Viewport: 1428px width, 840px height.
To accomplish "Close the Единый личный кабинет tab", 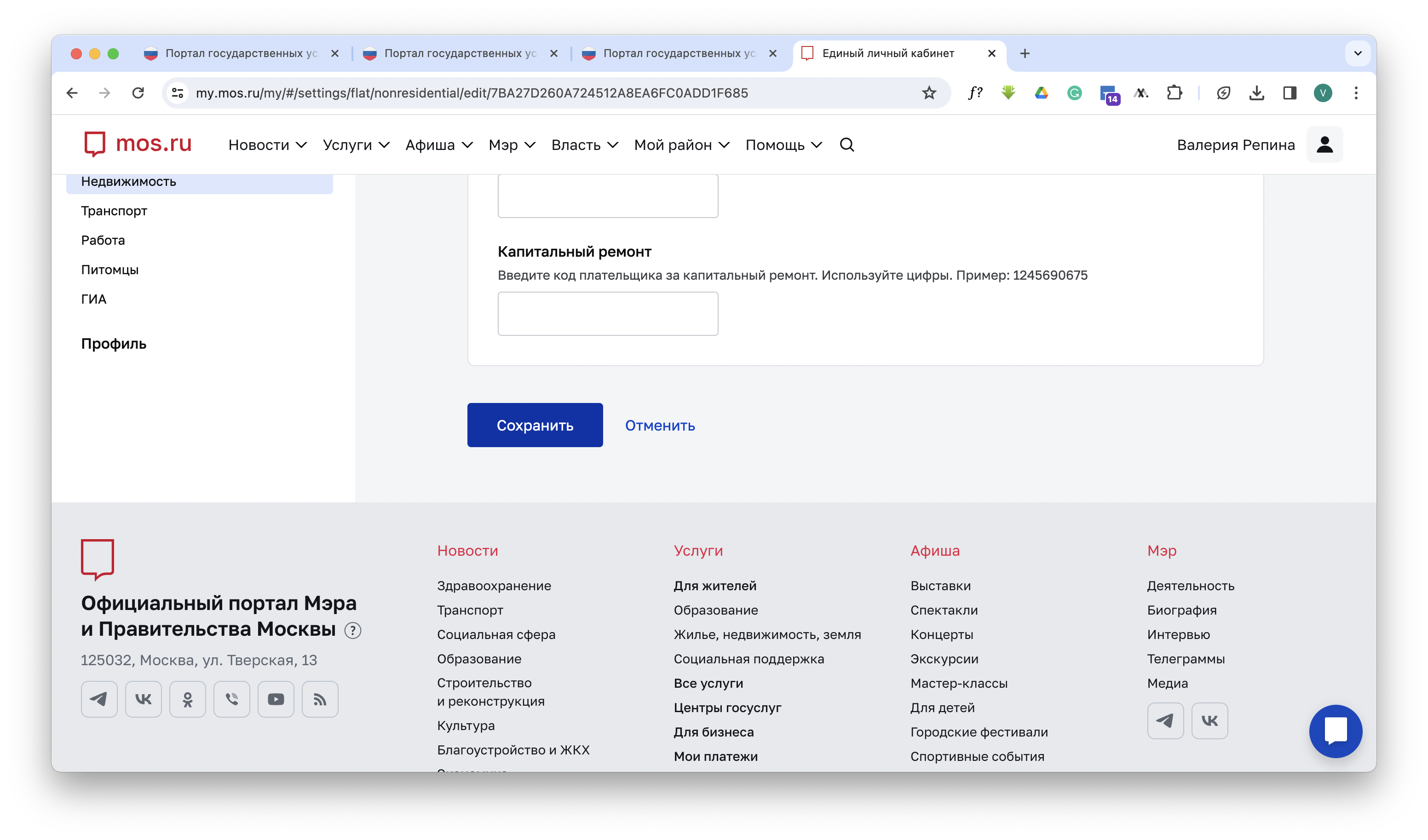I will click(991, 53).
